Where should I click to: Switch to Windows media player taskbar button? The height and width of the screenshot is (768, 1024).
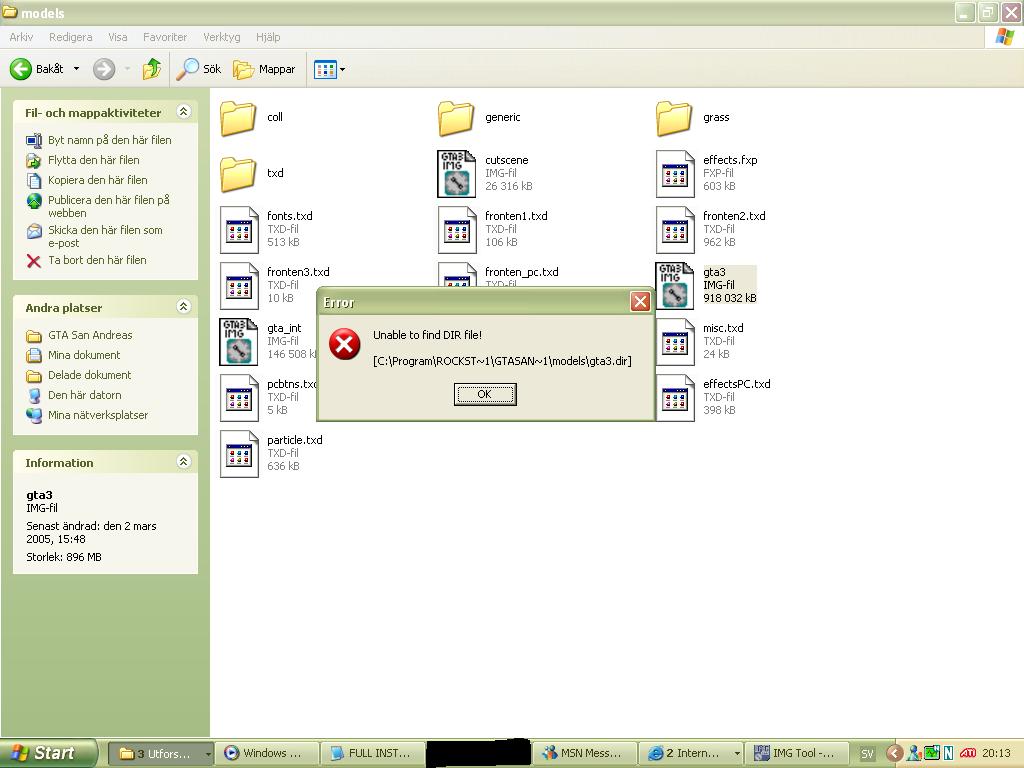(269, 753)
